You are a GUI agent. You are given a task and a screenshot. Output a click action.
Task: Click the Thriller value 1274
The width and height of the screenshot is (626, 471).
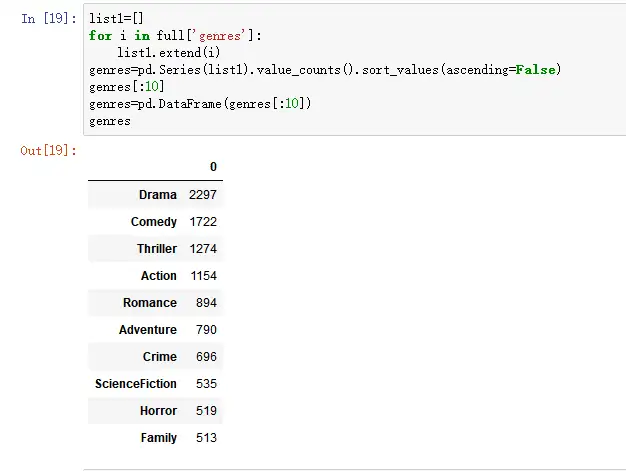point(203,249)
